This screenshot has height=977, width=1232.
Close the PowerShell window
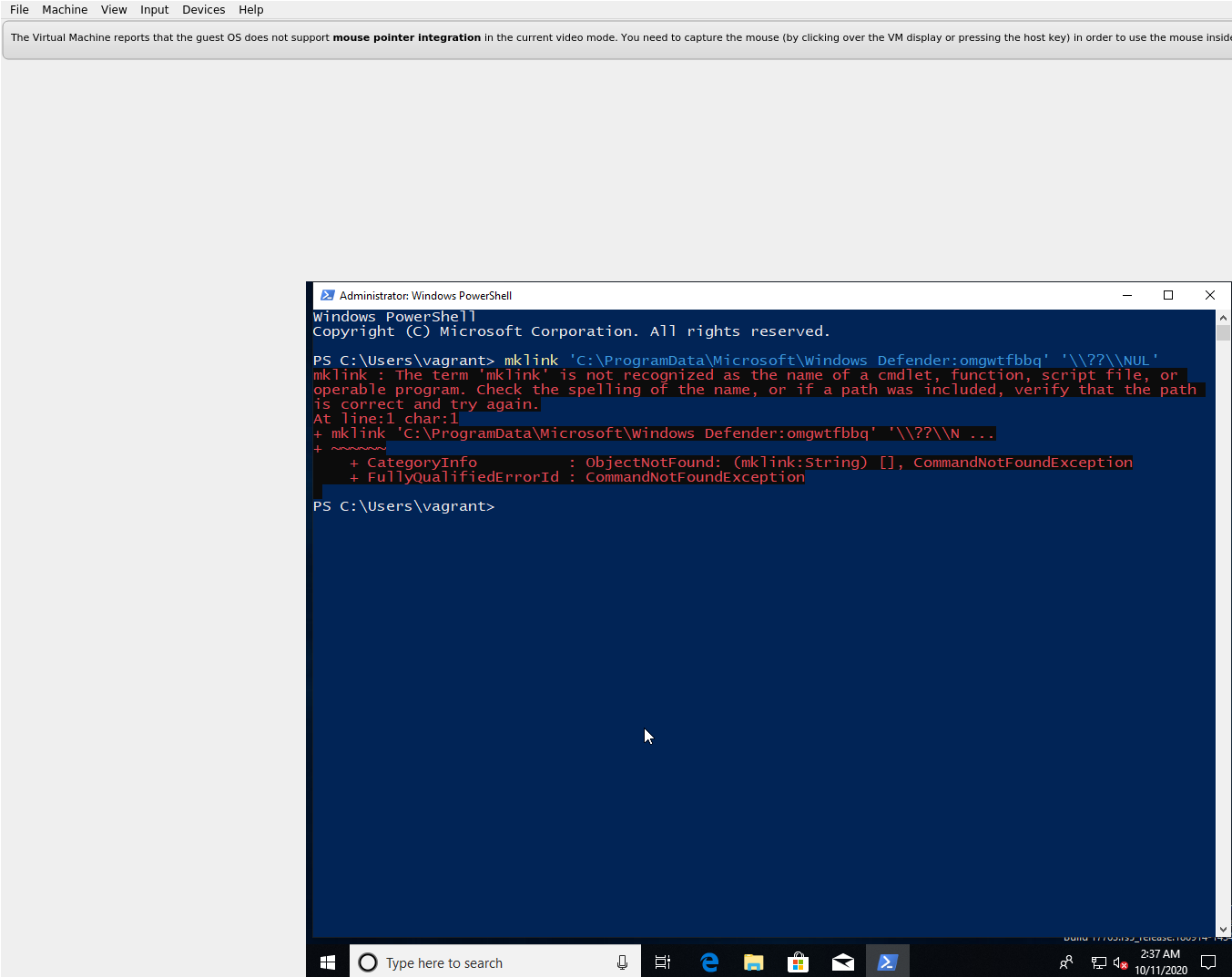1210,295
